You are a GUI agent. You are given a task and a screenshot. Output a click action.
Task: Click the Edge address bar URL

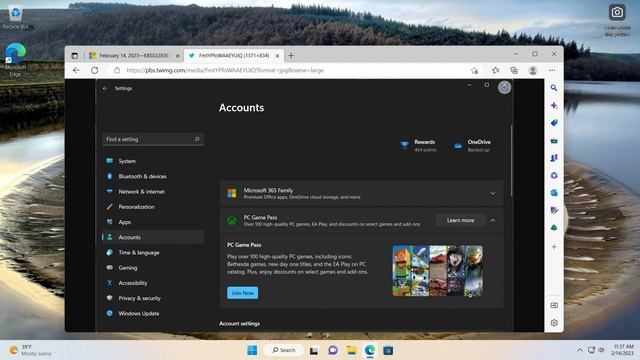(x=225, y=70)
